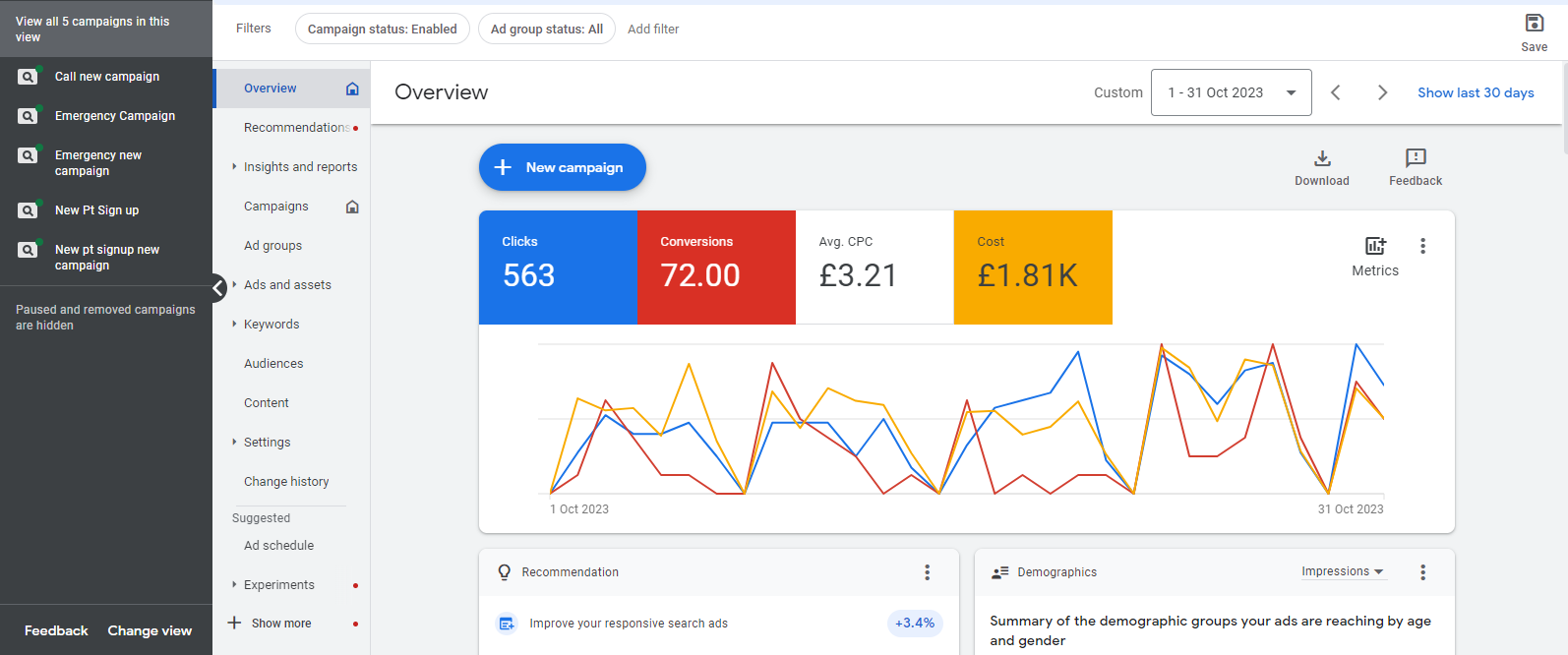Open the Feedback icon above the chart

pos(1416,159)
